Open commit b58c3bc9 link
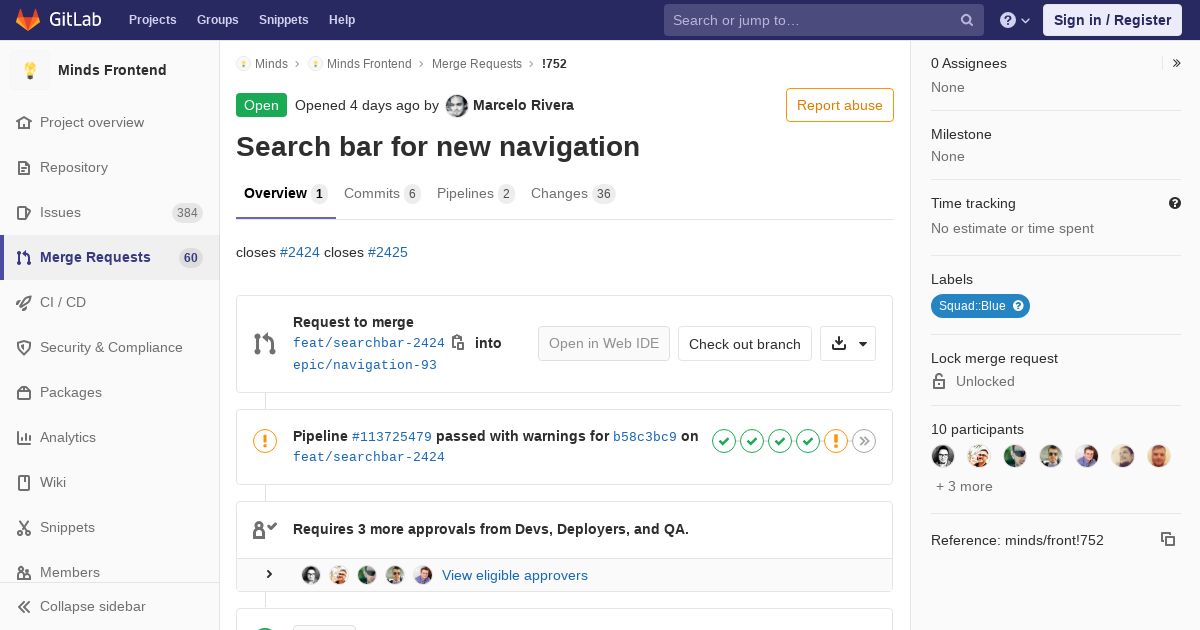Viewport: 1200px width, 630px height. [x=645, y=437]
